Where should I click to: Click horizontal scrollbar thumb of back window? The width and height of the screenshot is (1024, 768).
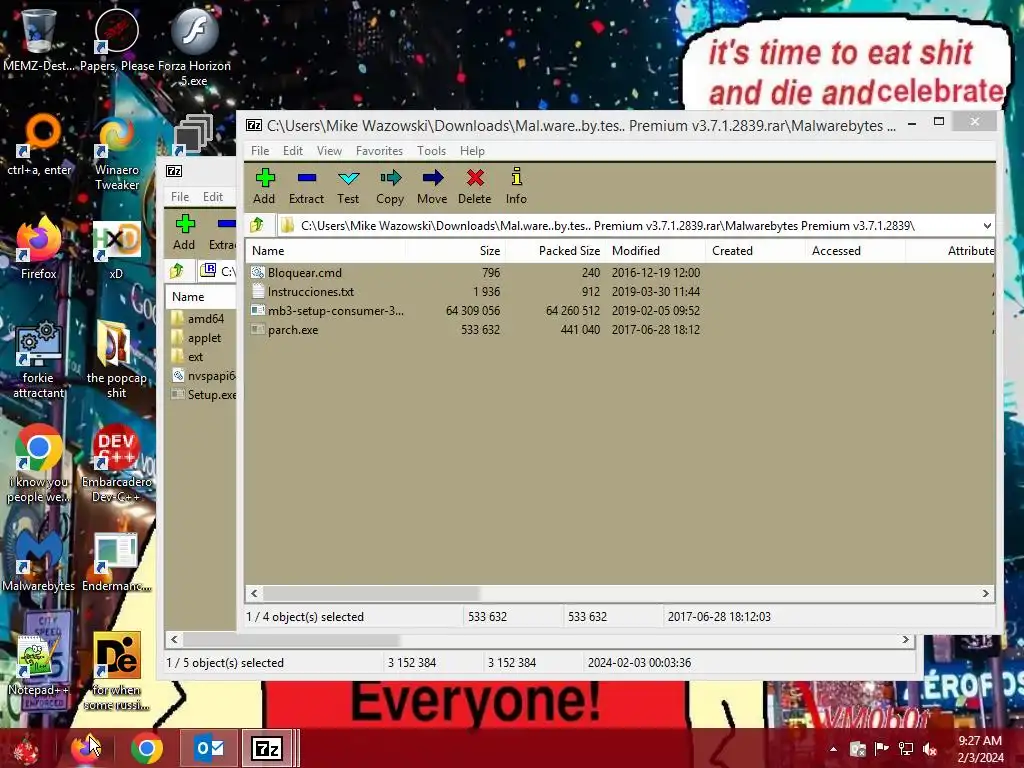coord(290,639)
